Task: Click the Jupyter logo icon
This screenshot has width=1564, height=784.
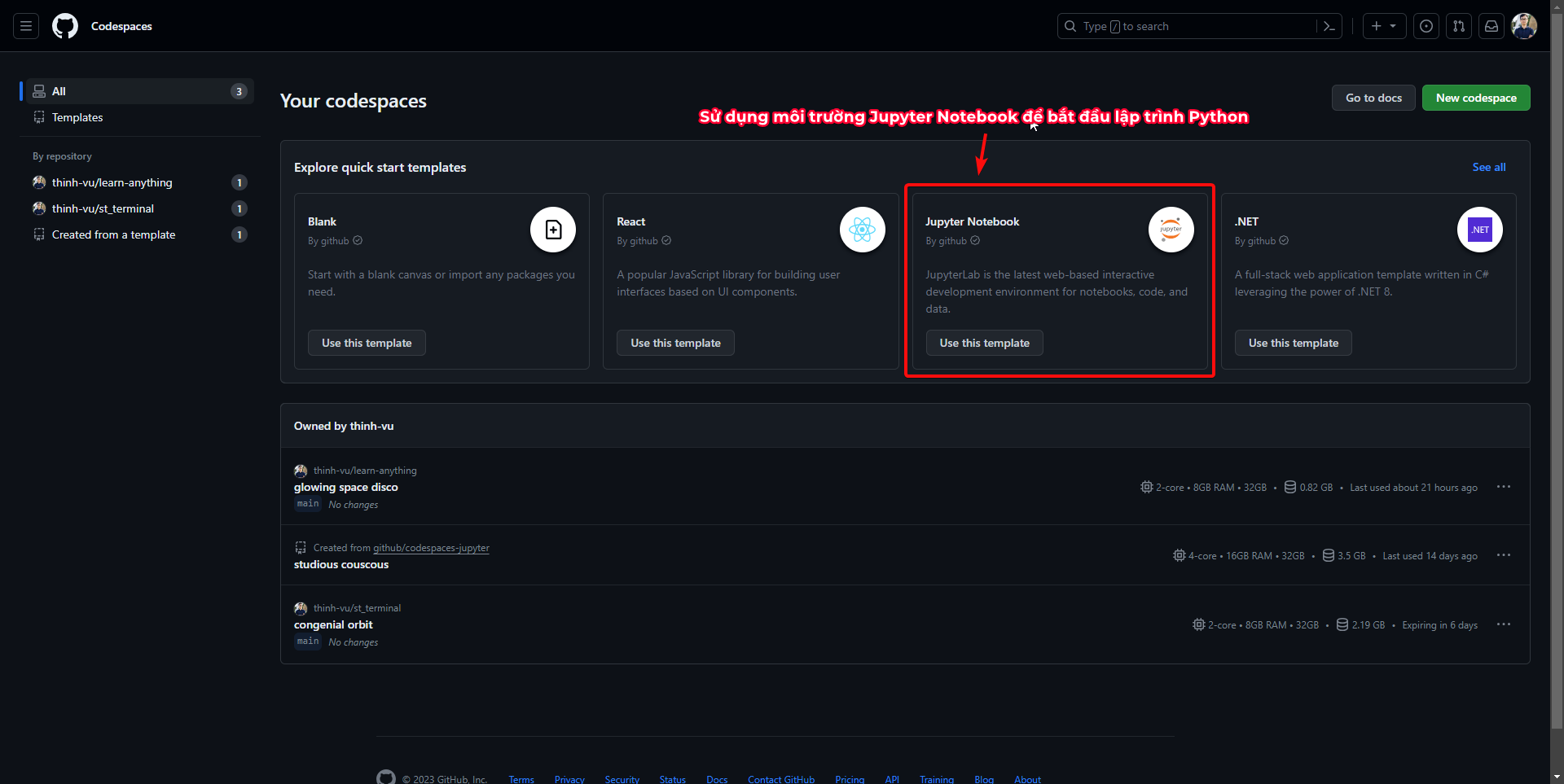Action: pyautogui.click(x=1171, y=230)
